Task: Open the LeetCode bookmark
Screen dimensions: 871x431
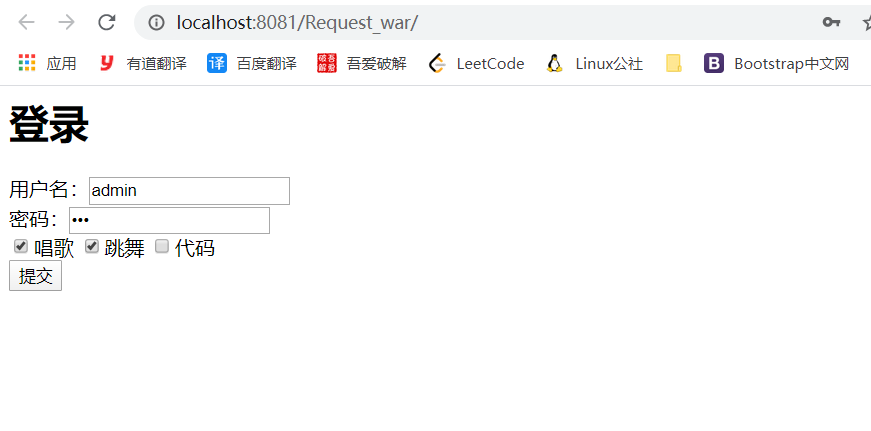Action: 477,63
